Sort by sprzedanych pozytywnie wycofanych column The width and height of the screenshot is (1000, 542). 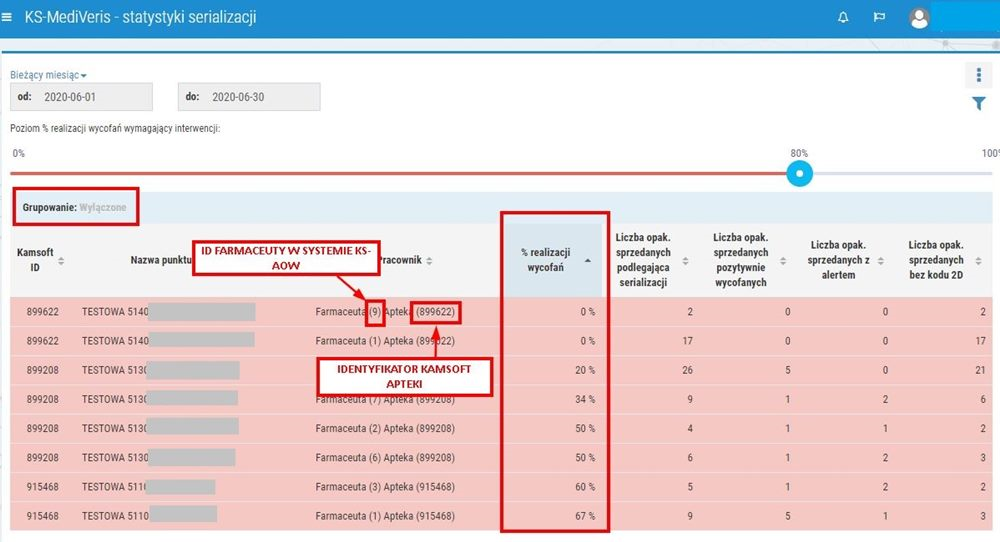click(783, 260)
